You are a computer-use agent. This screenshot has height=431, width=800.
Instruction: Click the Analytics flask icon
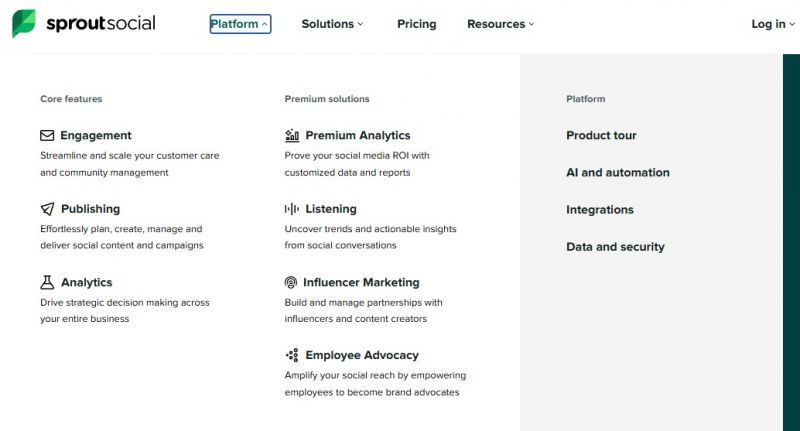click(x=47, y=282)
